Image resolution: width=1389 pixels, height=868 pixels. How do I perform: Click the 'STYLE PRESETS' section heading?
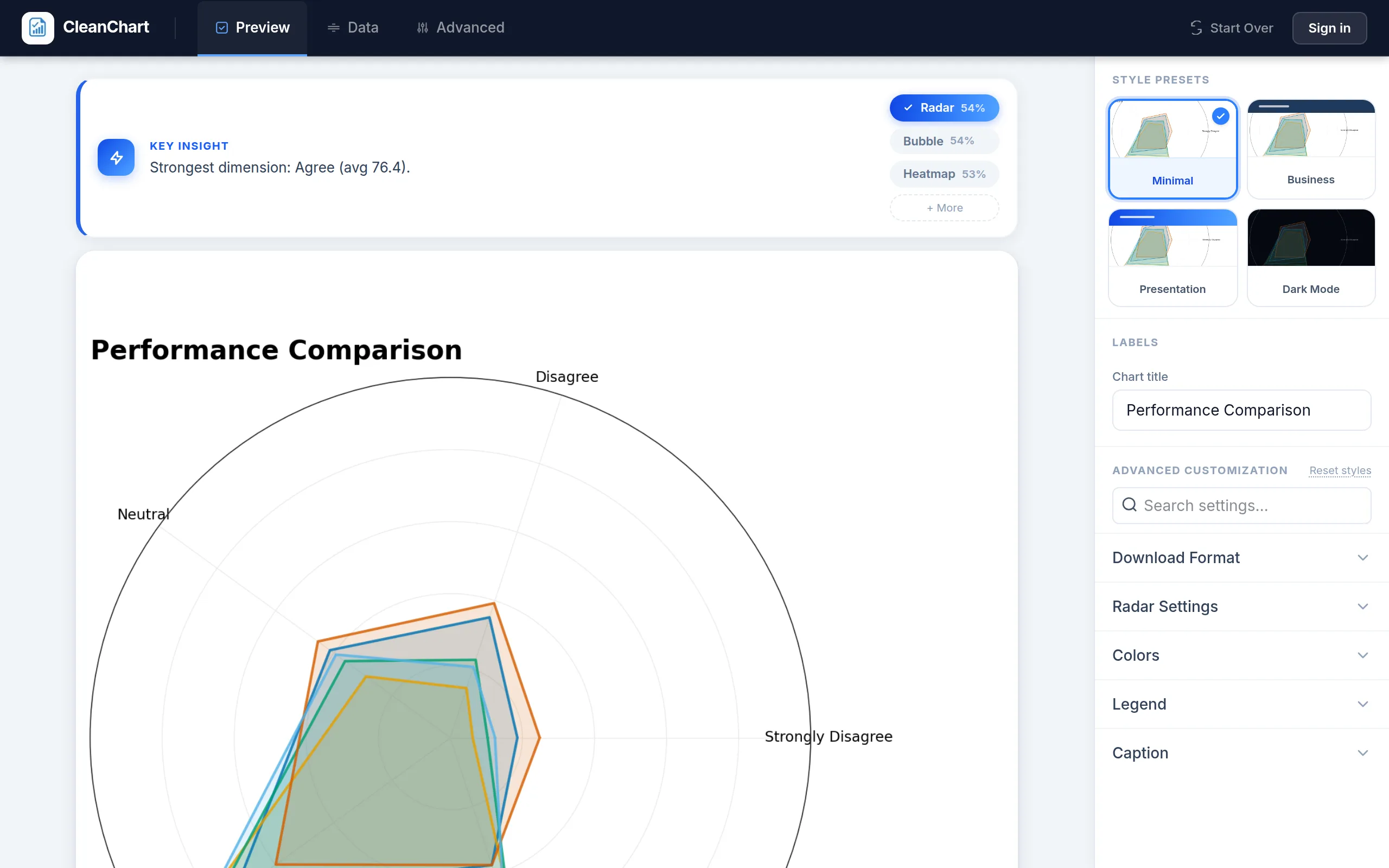tap(1161, 80)
